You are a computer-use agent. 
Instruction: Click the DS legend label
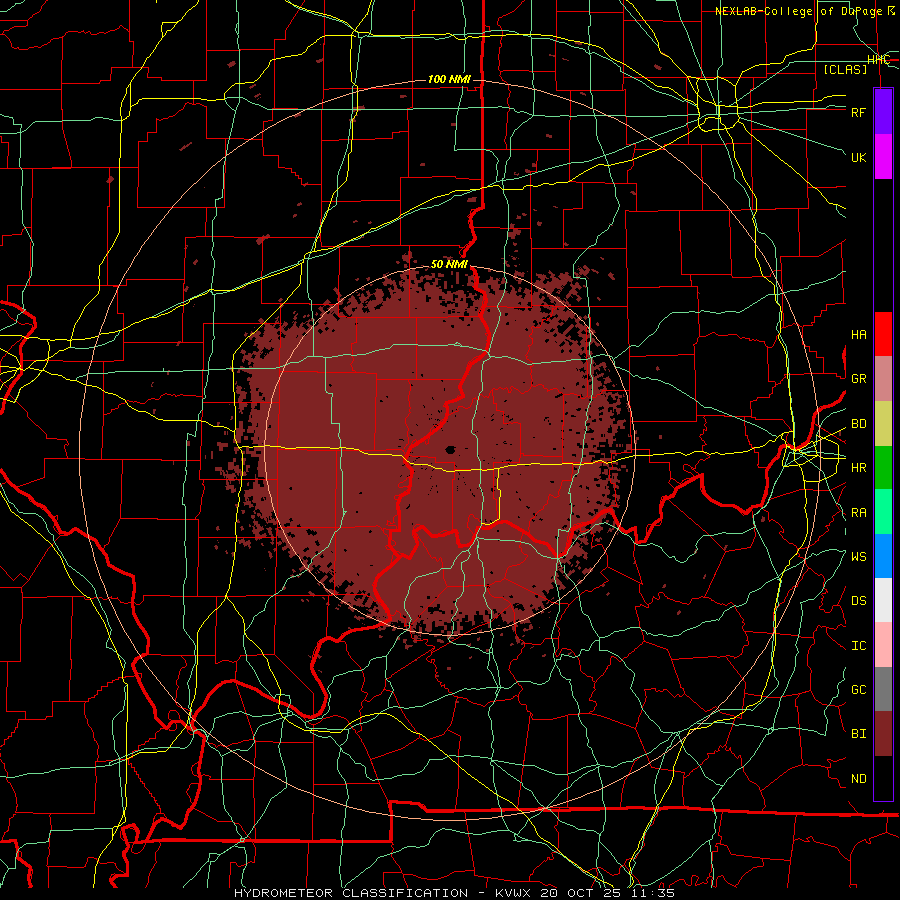click(859, 601)
